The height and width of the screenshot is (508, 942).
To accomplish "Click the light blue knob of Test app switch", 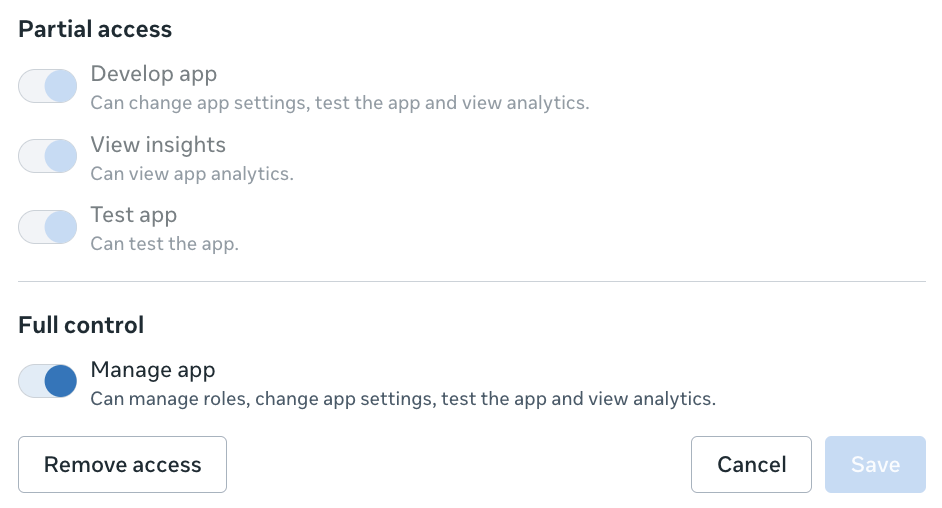I will tap(60, 227).
